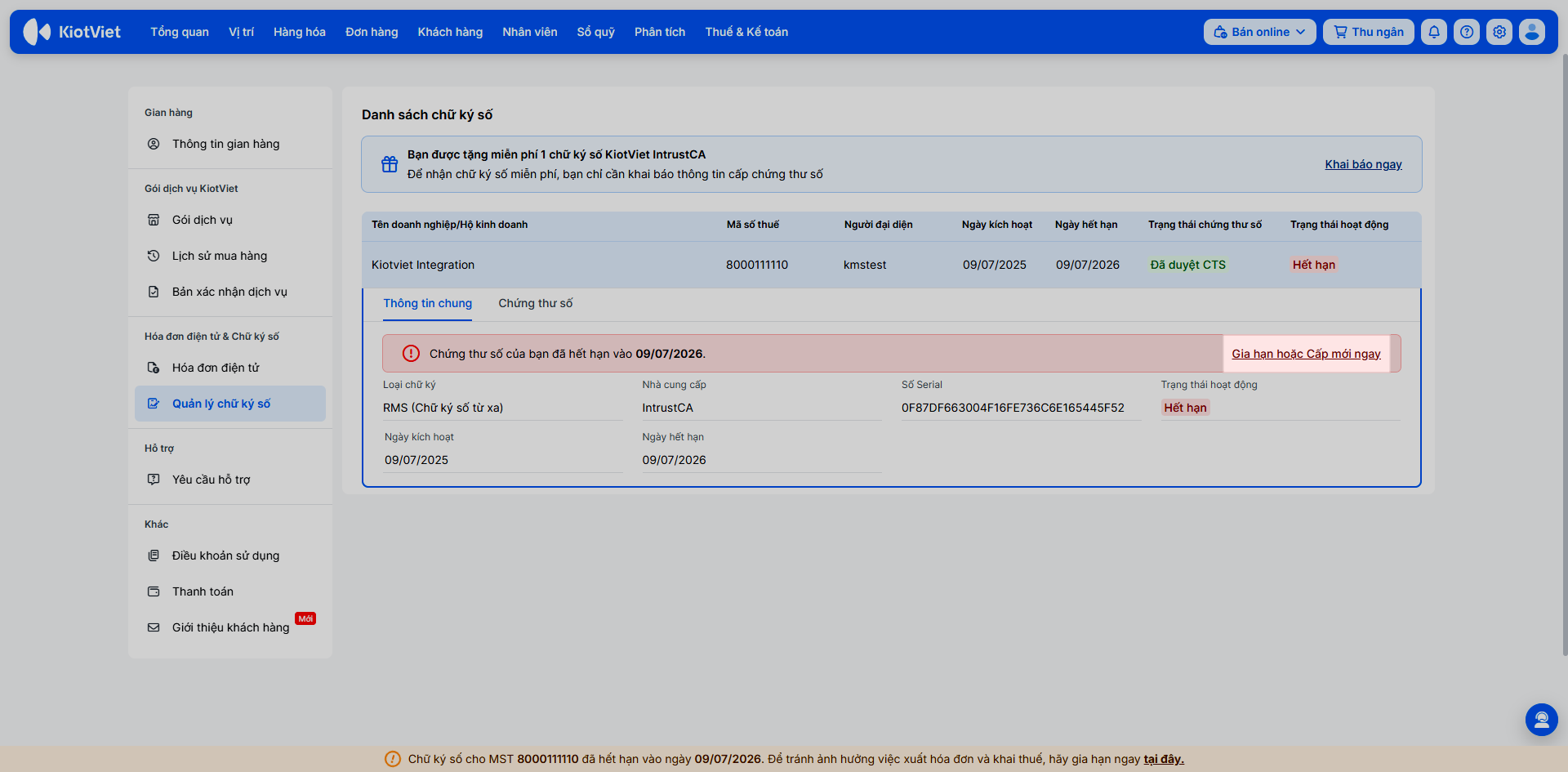Click the Thu ngân button
Image resolution: width=1568 pixels, height=772 pixels.
(1369, 32)
